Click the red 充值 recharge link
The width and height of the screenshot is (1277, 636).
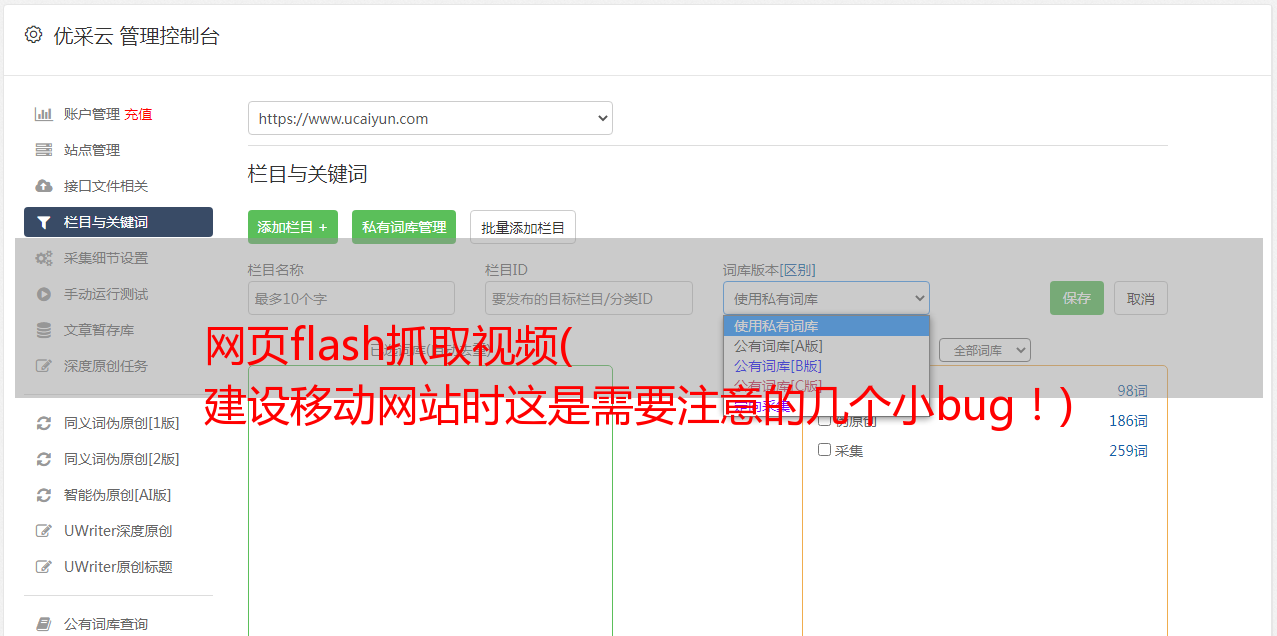tap(138, 114)
